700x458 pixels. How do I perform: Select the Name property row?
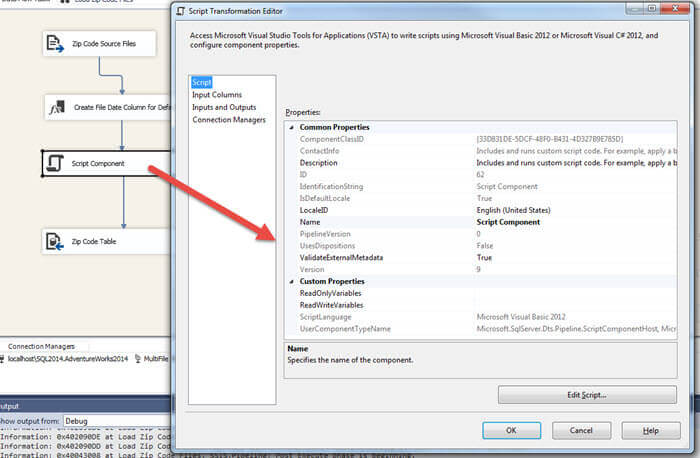point(481,222)
